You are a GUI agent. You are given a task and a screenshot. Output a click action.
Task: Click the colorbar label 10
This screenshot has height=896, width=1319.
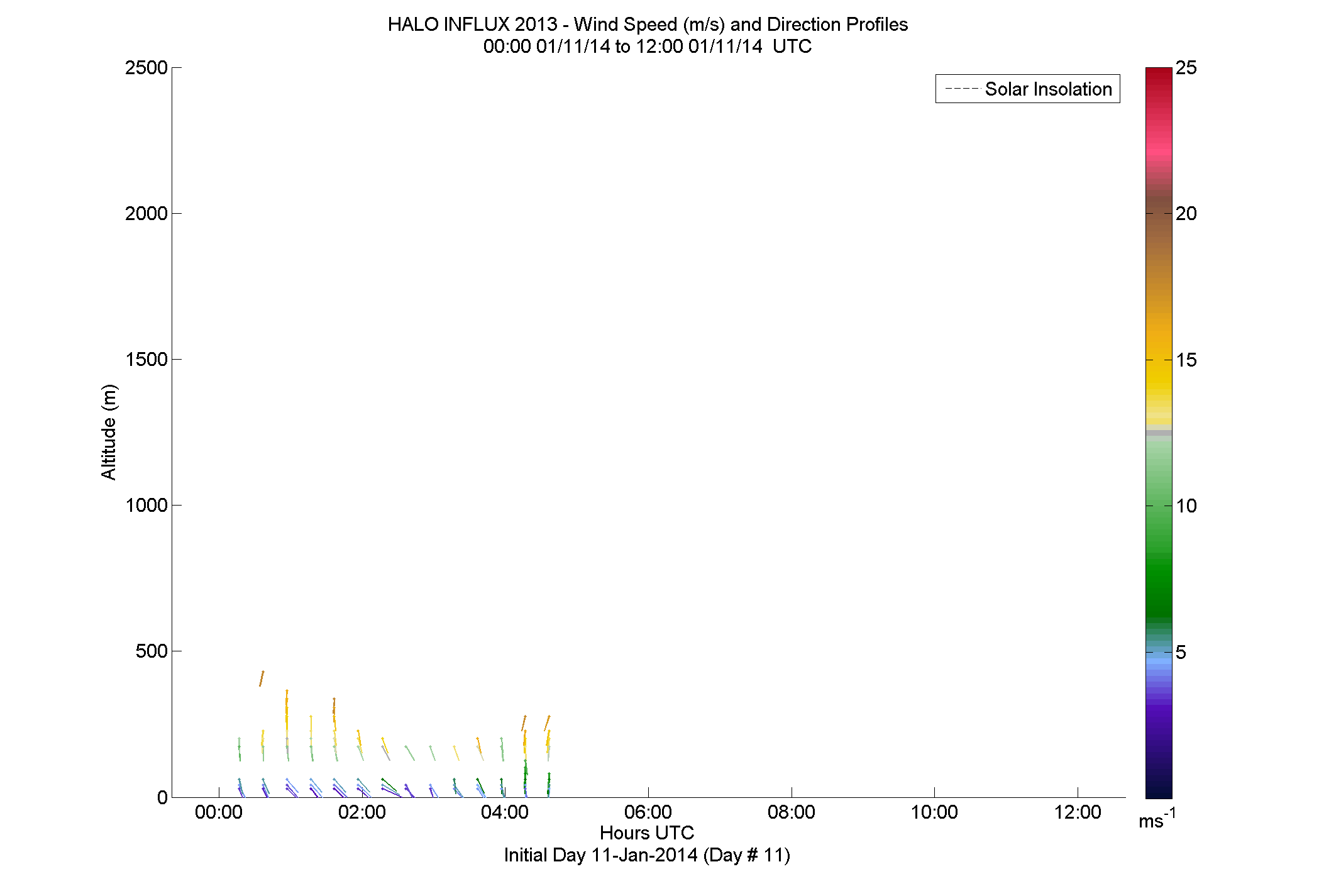[x=1186, y=506]
